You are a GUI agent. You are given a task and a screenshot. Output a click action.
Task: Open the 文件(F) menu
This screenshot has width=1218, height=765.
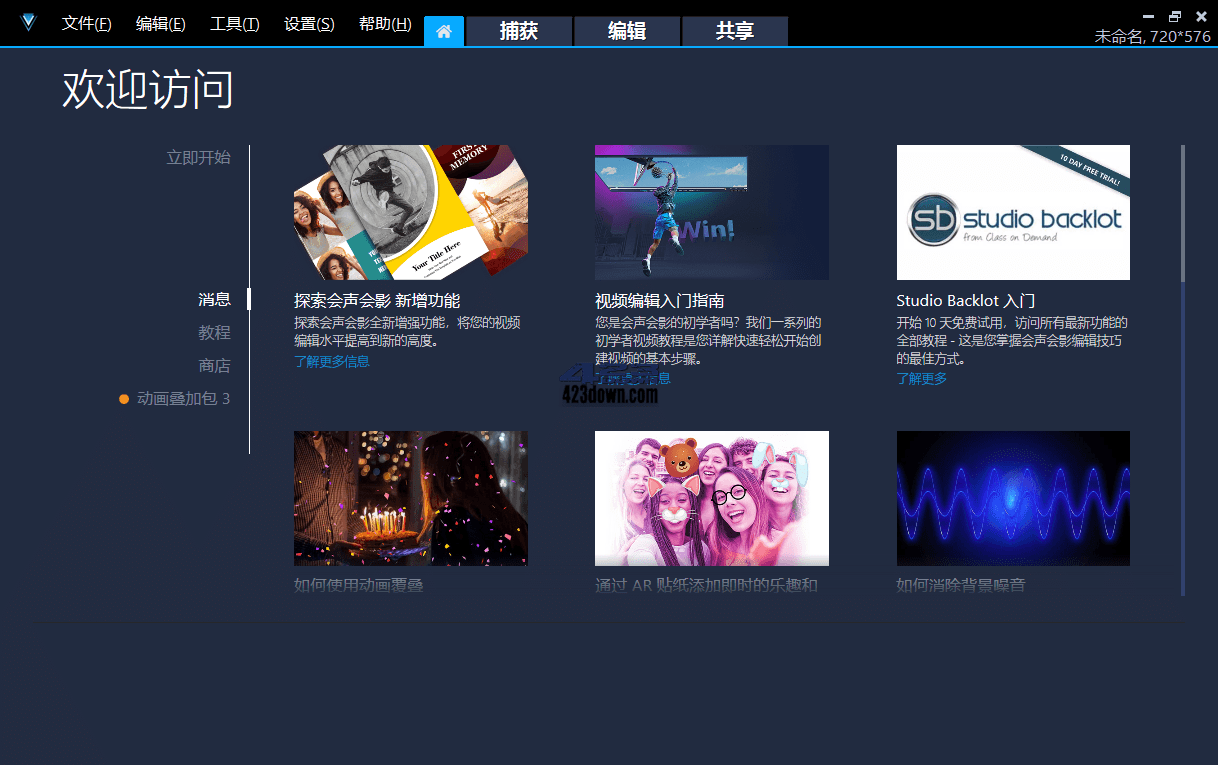click(x=86, y=23)
